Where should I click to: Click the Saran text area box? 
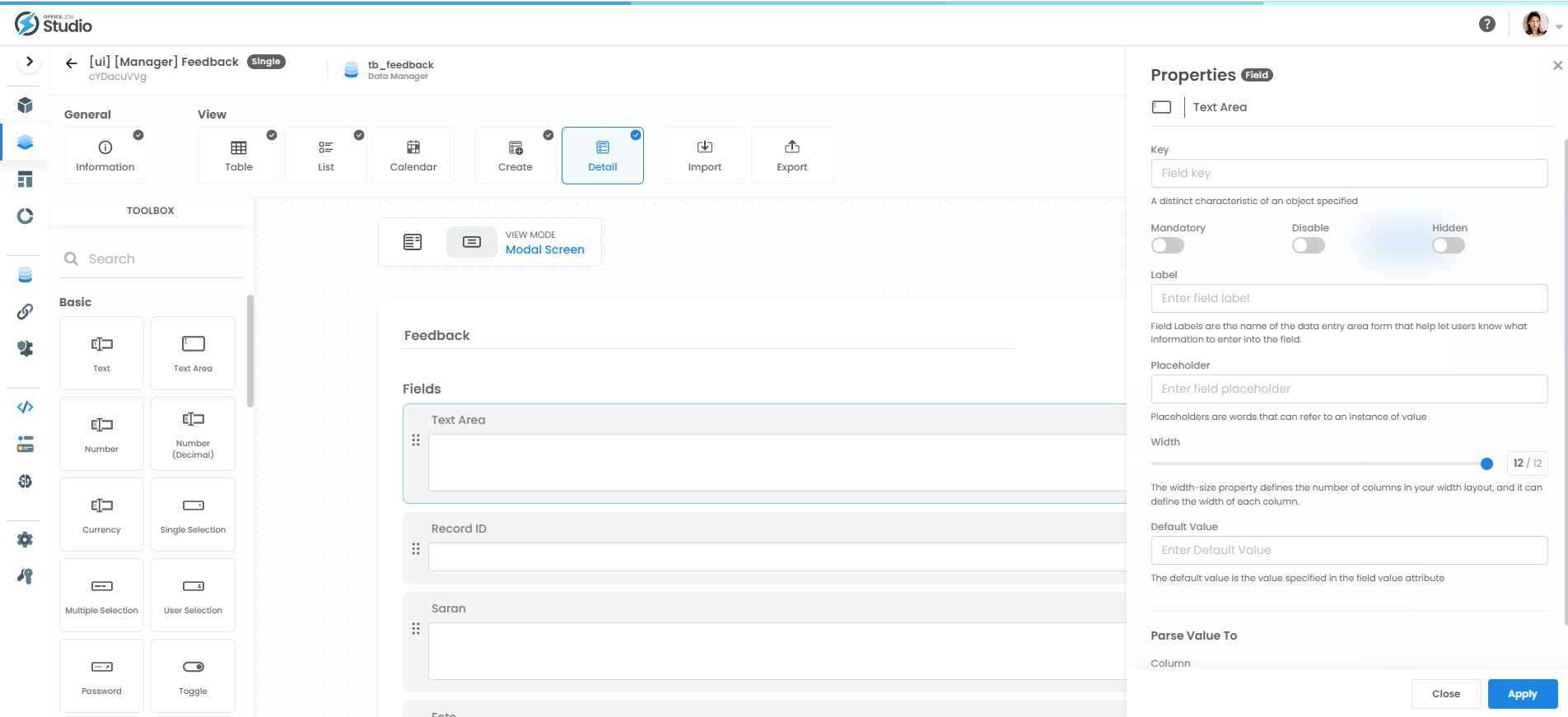tap(777, 651)
